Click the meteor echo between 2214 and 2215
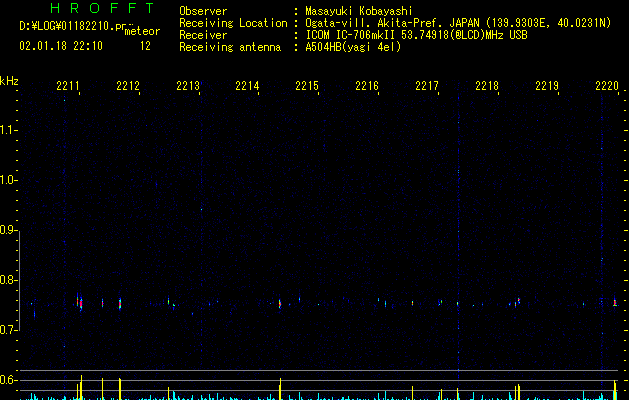 click(280, 304)
